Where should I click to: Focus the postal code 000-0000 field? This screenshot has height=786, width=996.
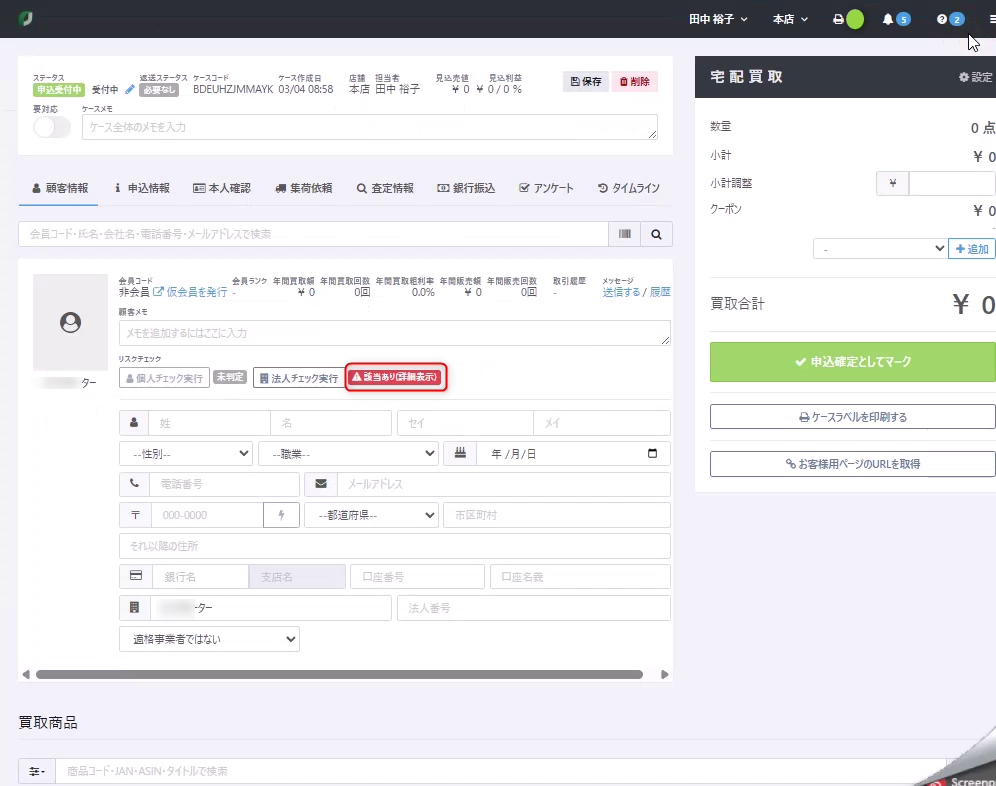[x=207, y=515]
